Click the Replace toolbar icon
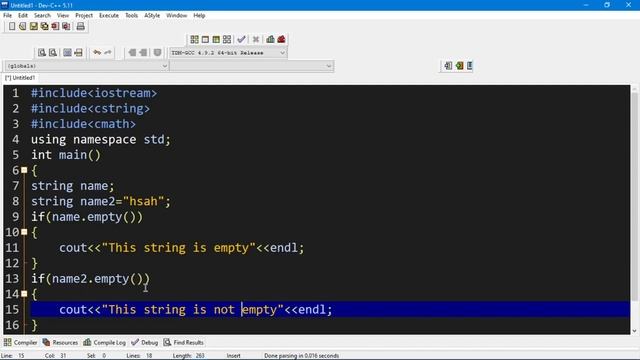The width and height of the screenshot is (640, 360). [53, 53]
